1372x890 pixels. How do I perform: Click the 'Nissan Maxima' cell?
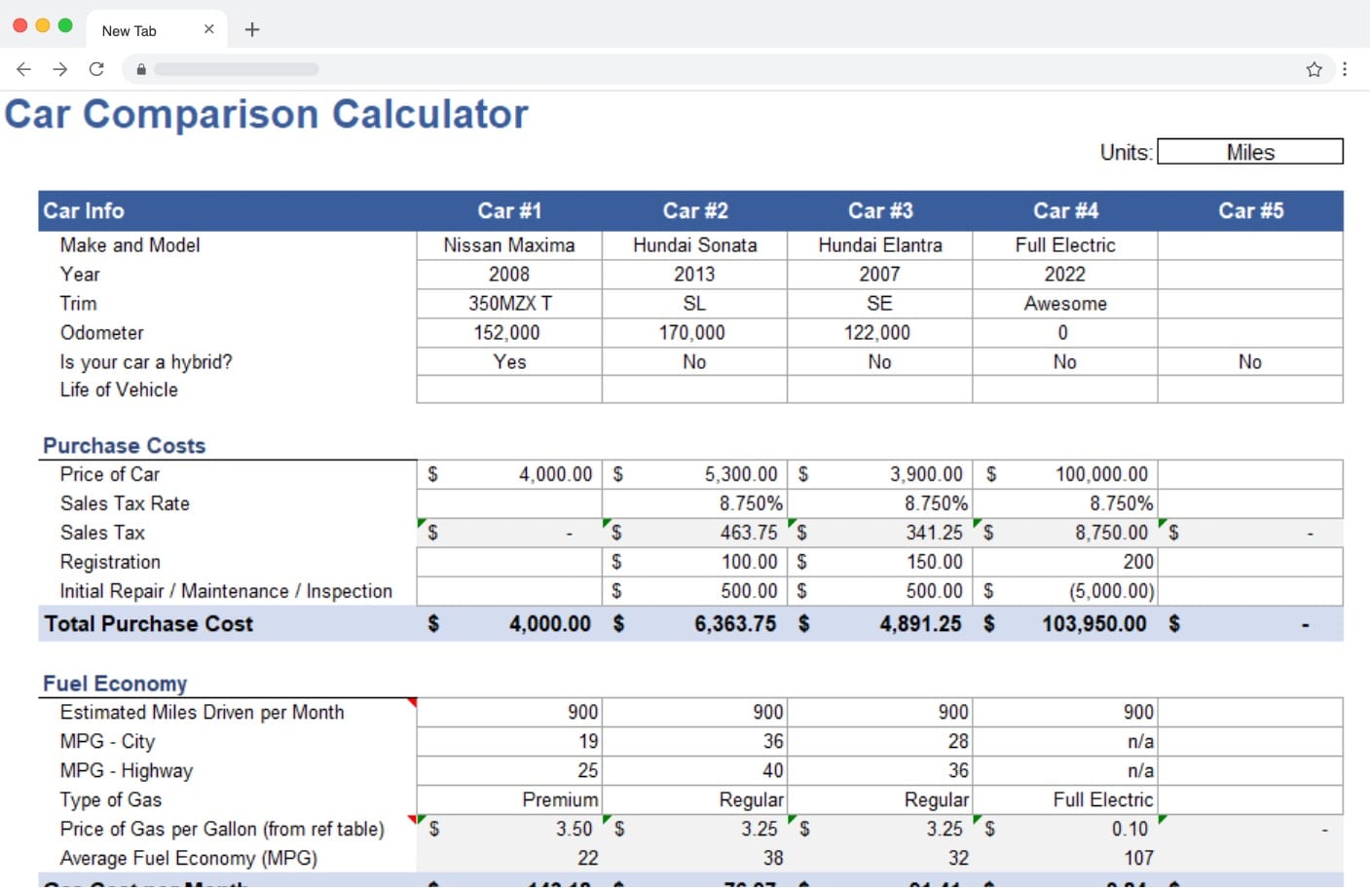pyautogui.click(x=509, y=245)
